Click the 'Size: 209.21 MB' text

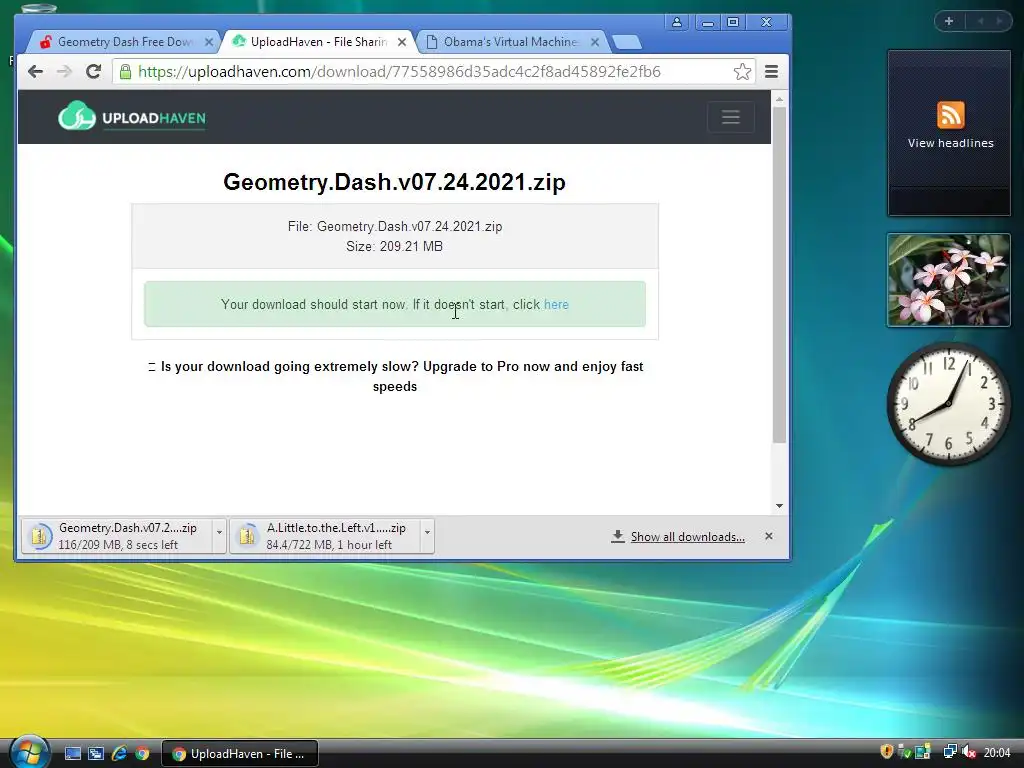coord(394,246)
